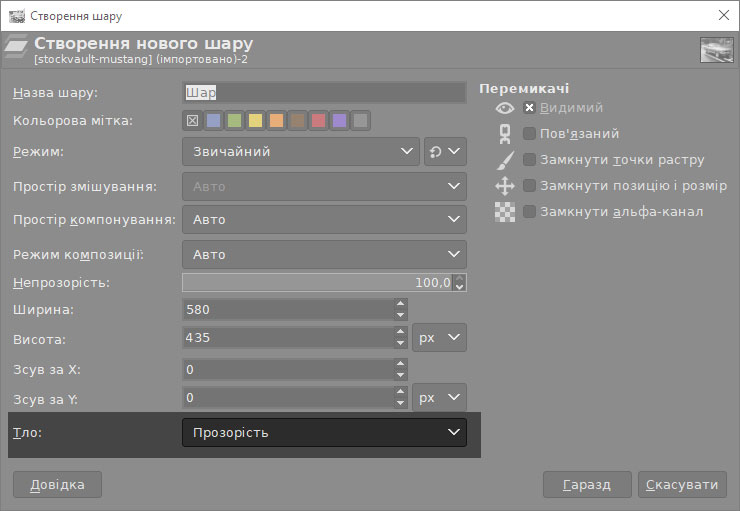
Task: Select the violet color label
Action: 339,121
